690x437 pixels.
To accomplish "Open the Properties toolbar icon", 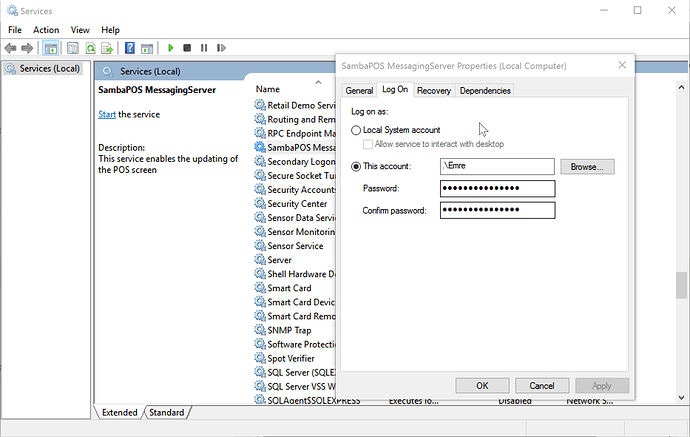I will tap(73, 48).
